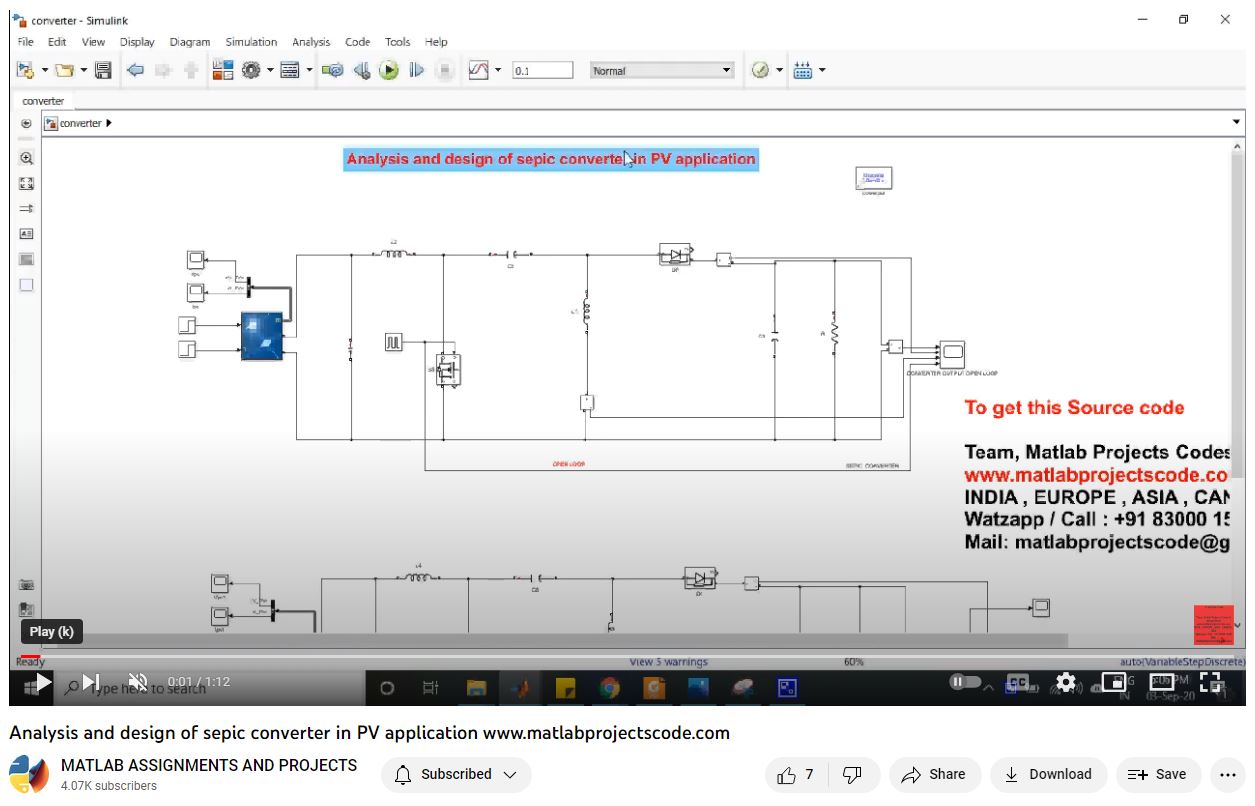Viewport: 1255px width, 806px height.
Task: Click the Share button
Action: pyautogui.click(x=933, y=774)
